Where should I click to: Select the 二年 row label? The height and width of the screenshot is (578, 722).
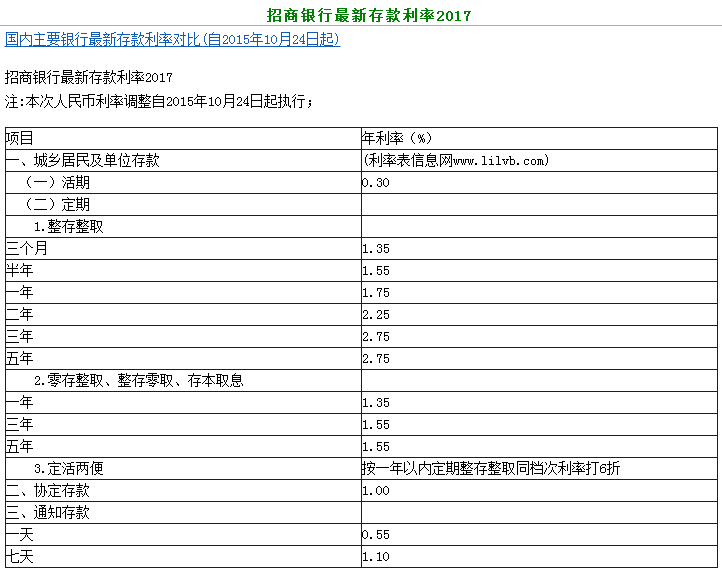point(19,315)
